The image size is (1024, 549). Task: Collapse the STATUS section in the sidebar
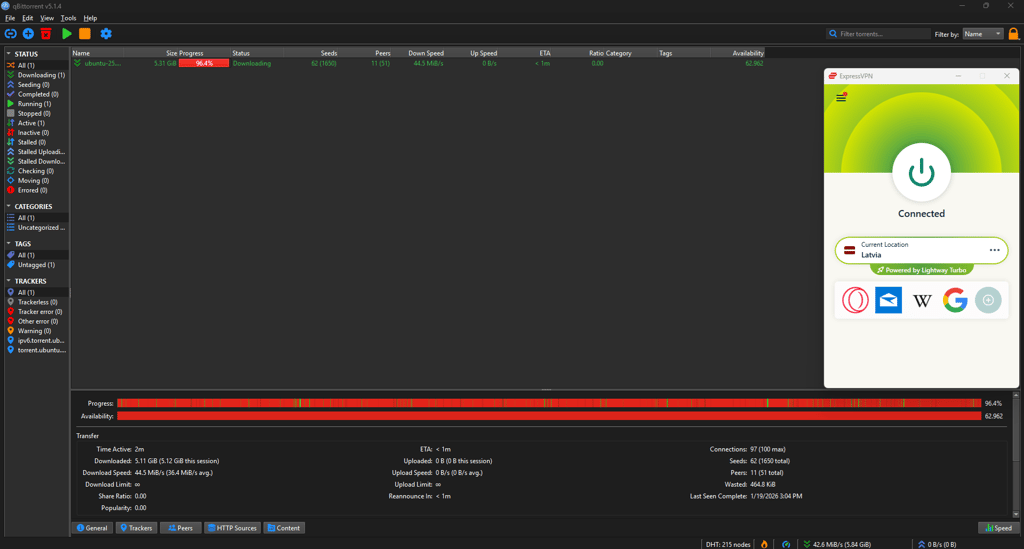[x=9, y=54]
